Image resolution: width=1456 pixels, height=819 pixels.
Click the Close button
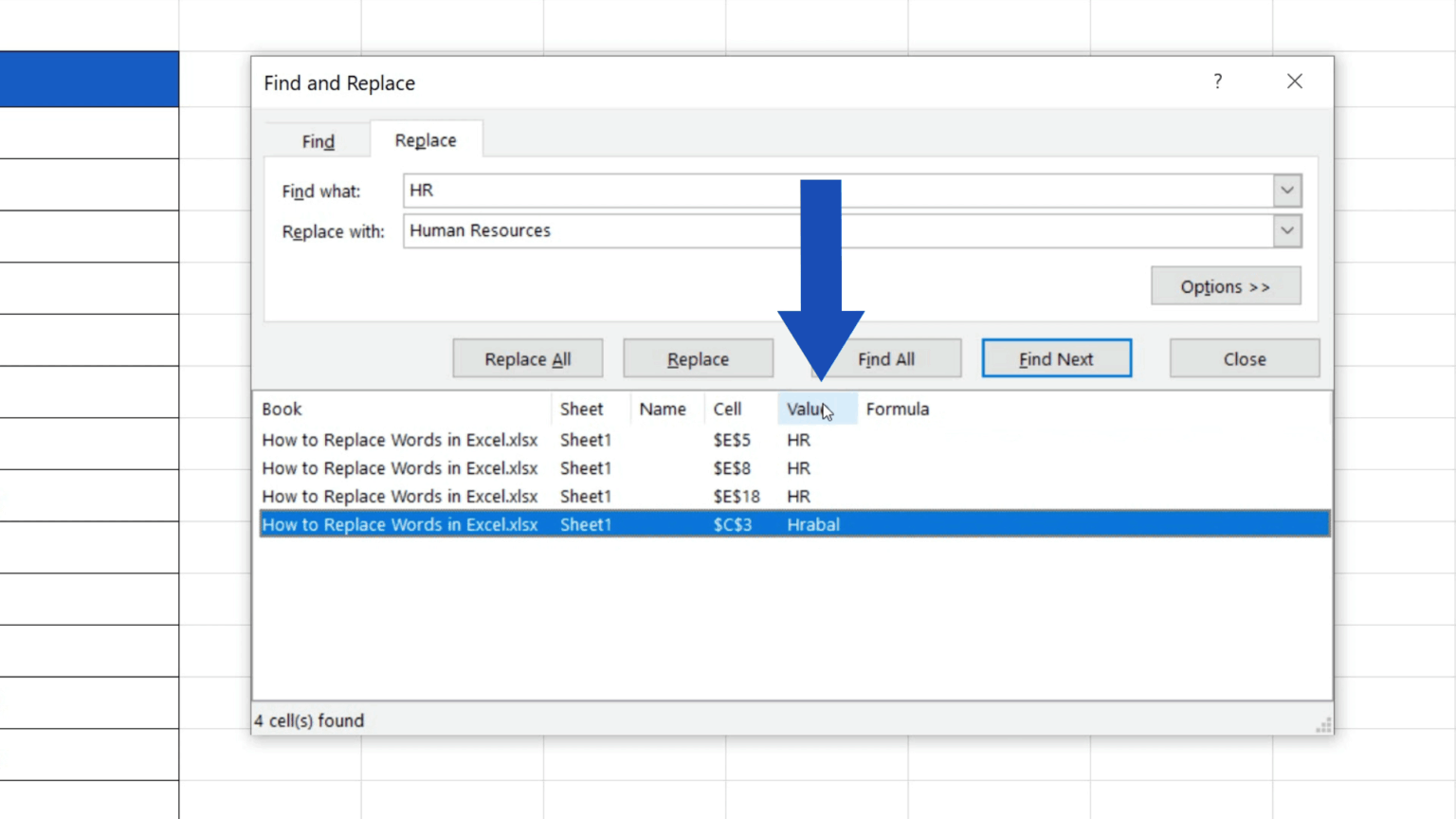click(1244, 358)
